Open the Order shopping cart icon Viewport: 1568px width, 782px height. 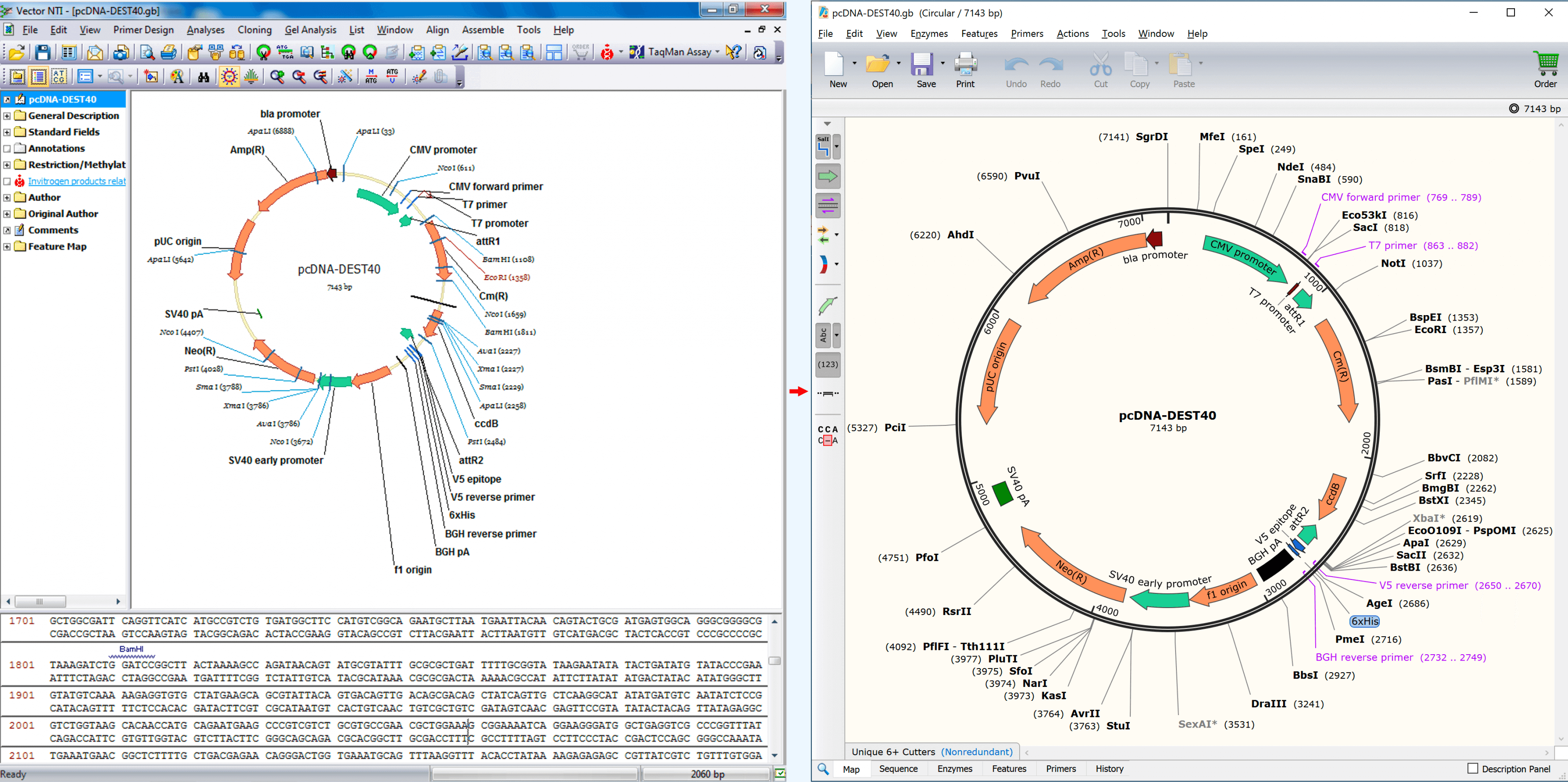tap(1546, 67)
